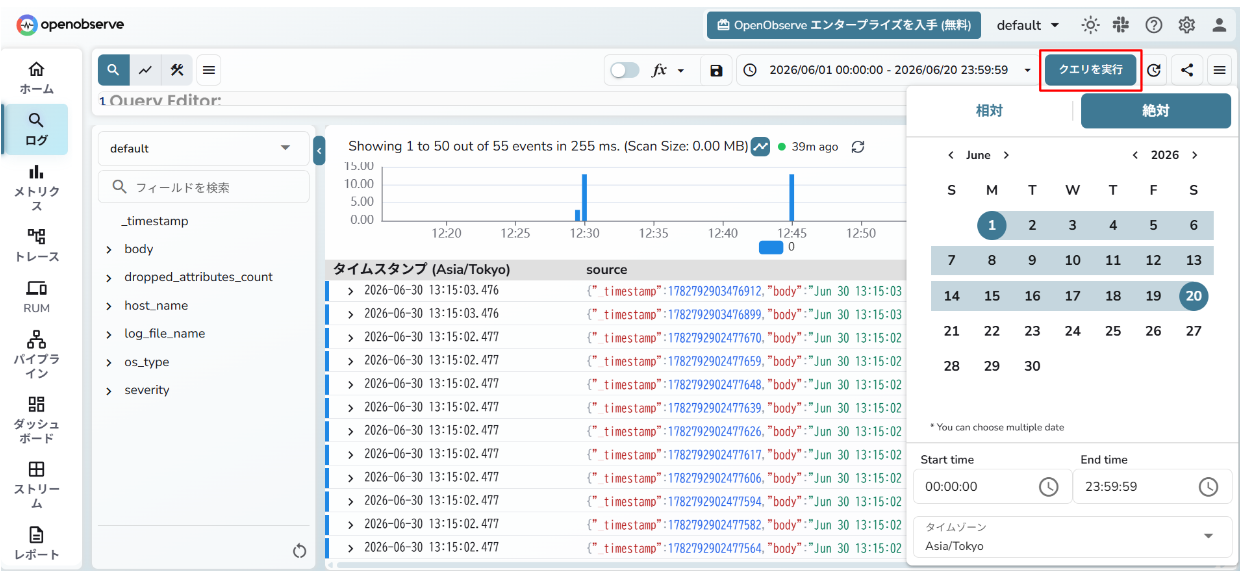Click the reset fields icon below the field list
The width and height of the screenshot is (1240, 571).
299,550
